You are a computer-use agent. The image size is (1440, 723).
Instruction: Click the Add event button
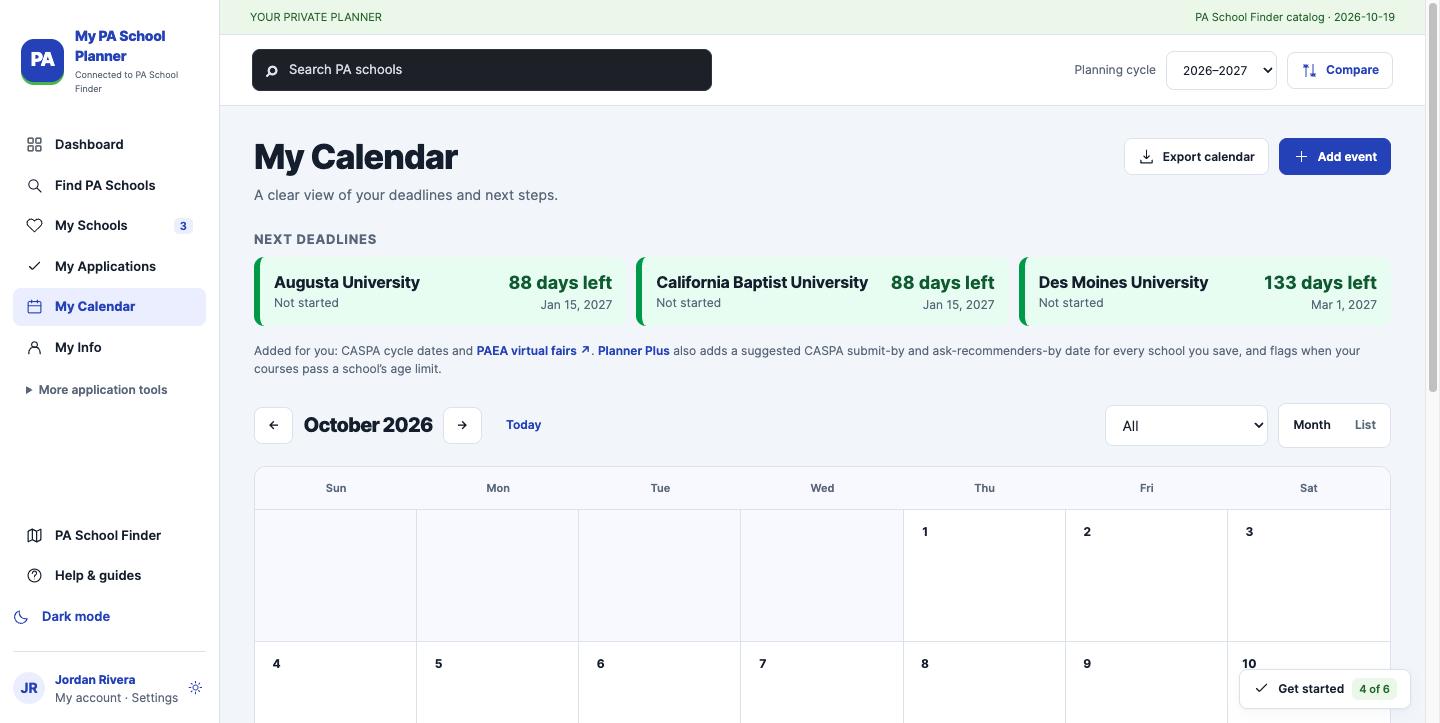tap(1334, 157)
